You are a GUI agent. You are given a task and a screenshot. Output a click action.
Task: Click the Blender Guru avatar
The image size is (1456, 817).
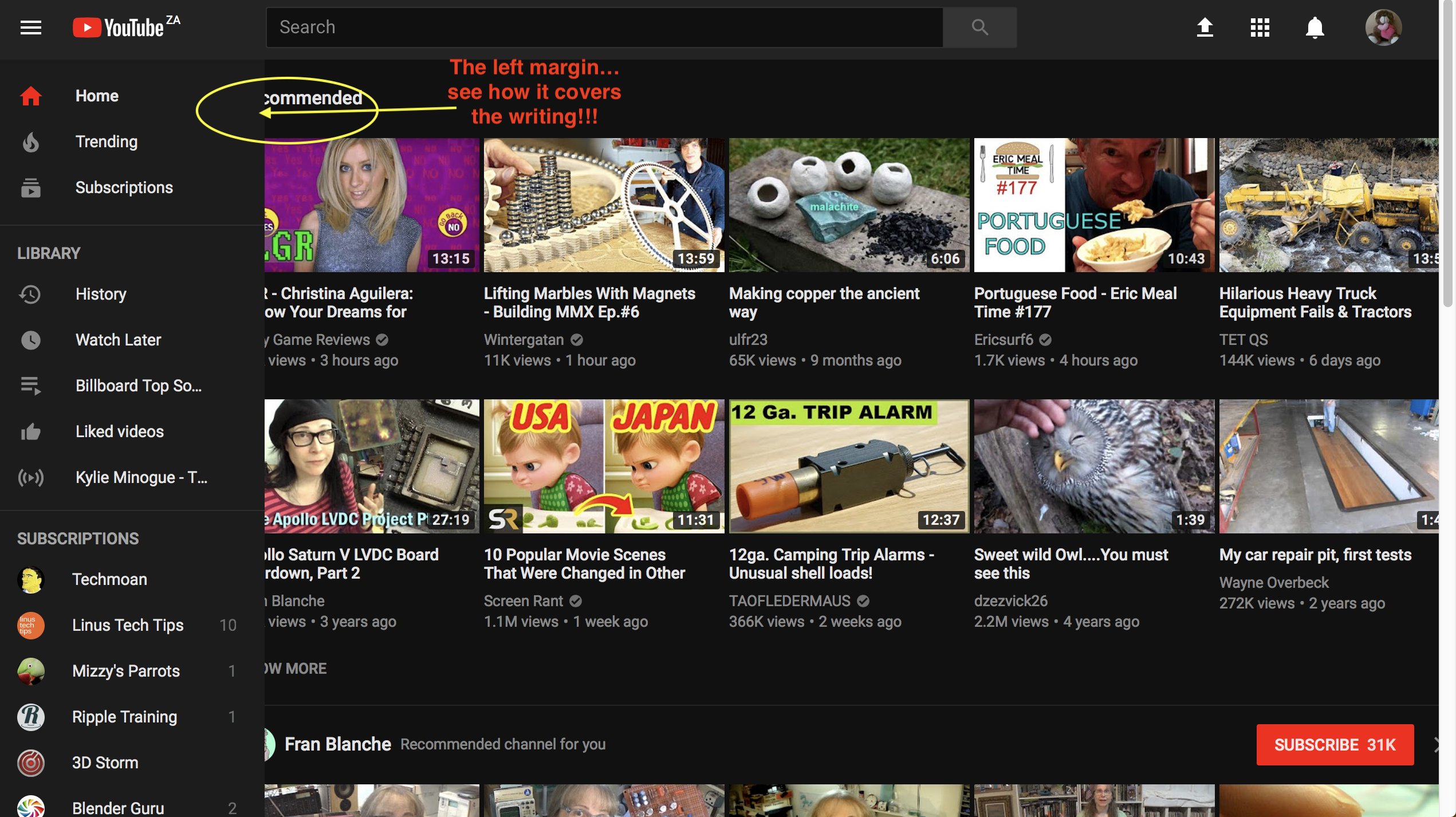tap(31, 807)
